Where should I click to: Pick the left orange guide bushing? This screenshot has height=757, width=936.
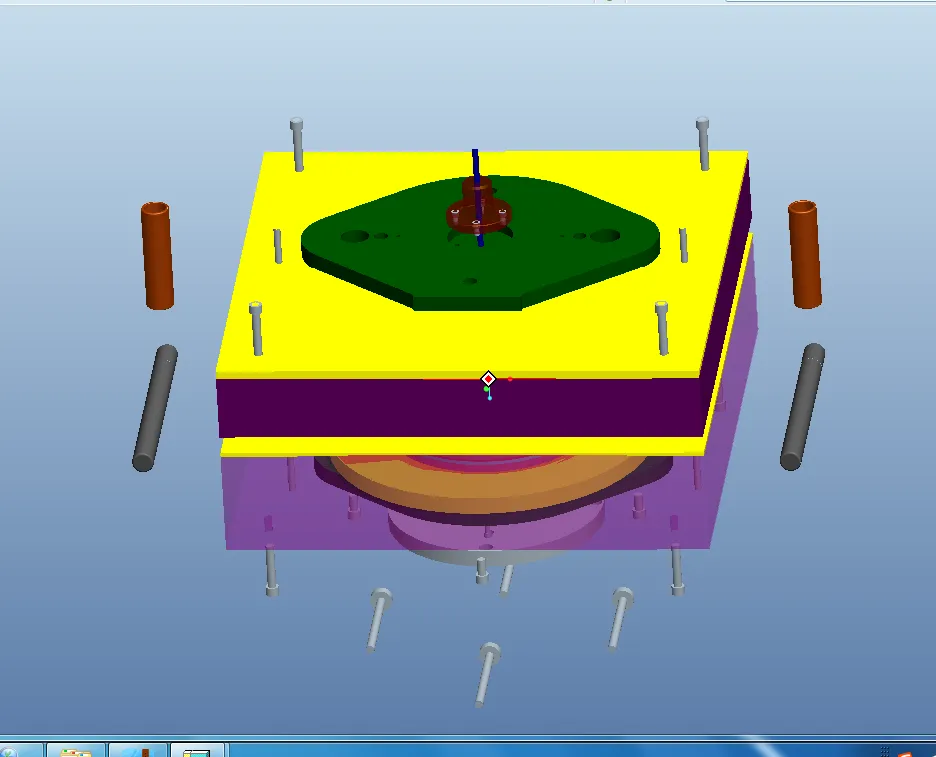pyautogui.click(x=158, y=256)
